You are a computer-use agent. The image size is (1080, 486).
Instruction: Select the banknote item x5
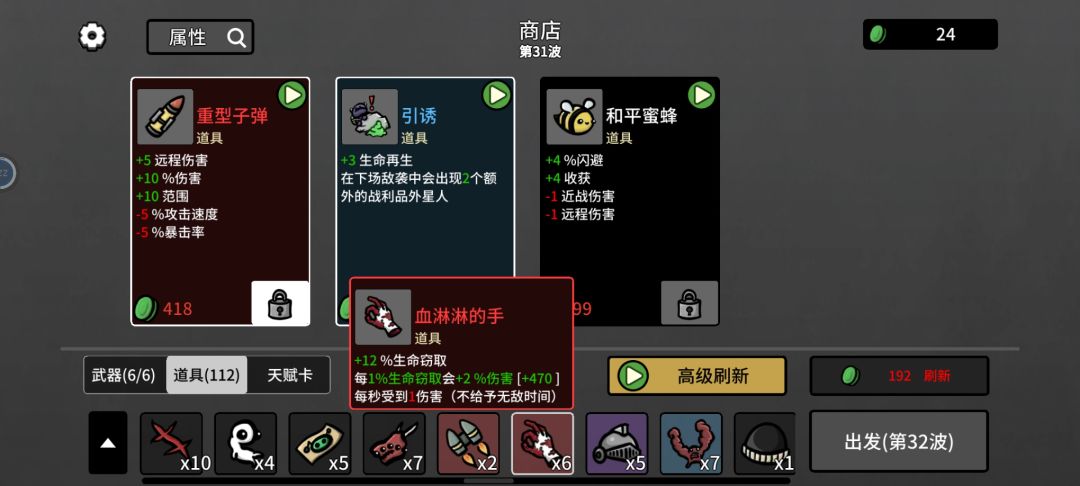tap(320, 443)
